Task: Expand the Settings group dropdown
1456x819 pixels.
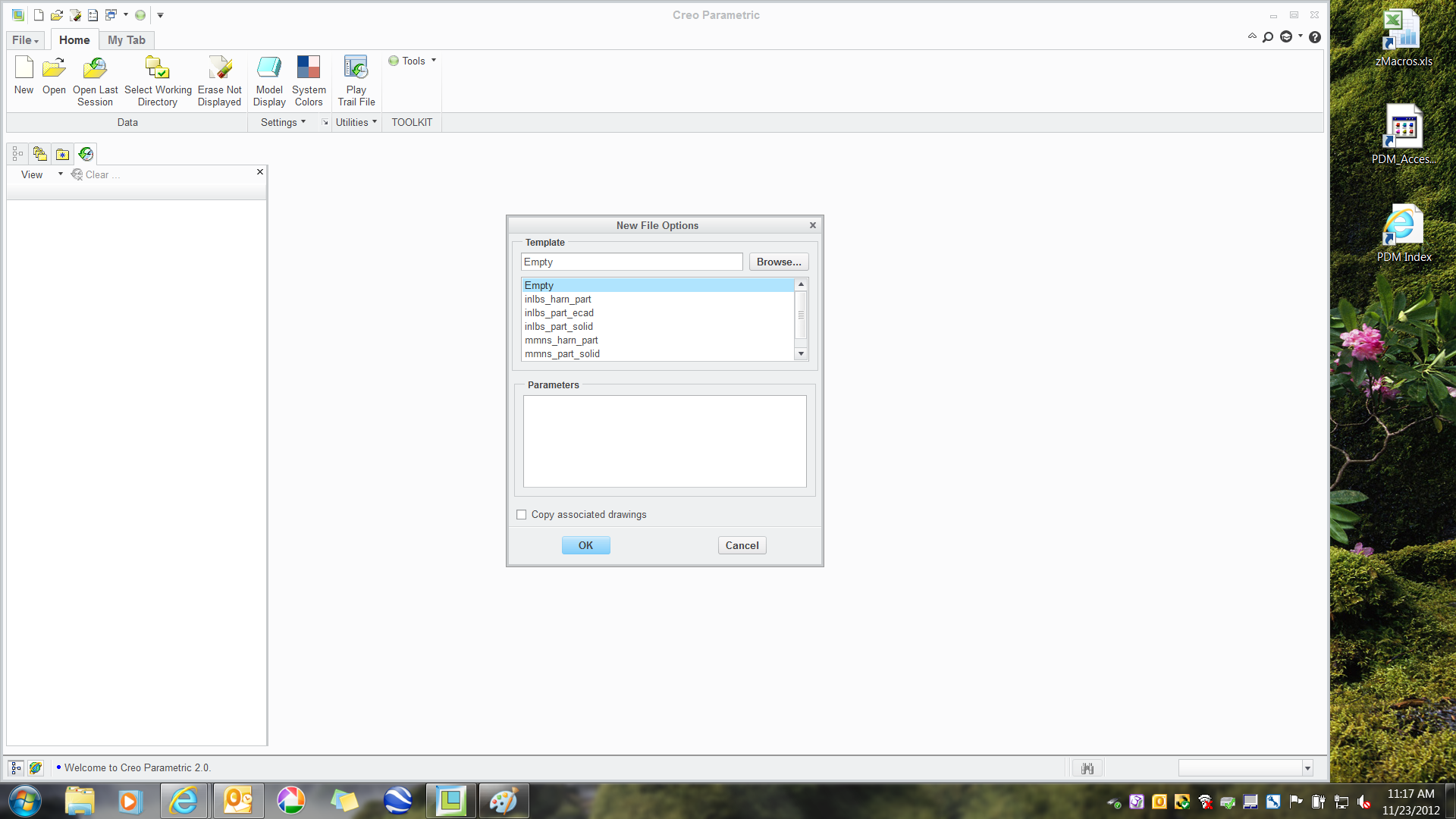Action: tap(283, 122)
